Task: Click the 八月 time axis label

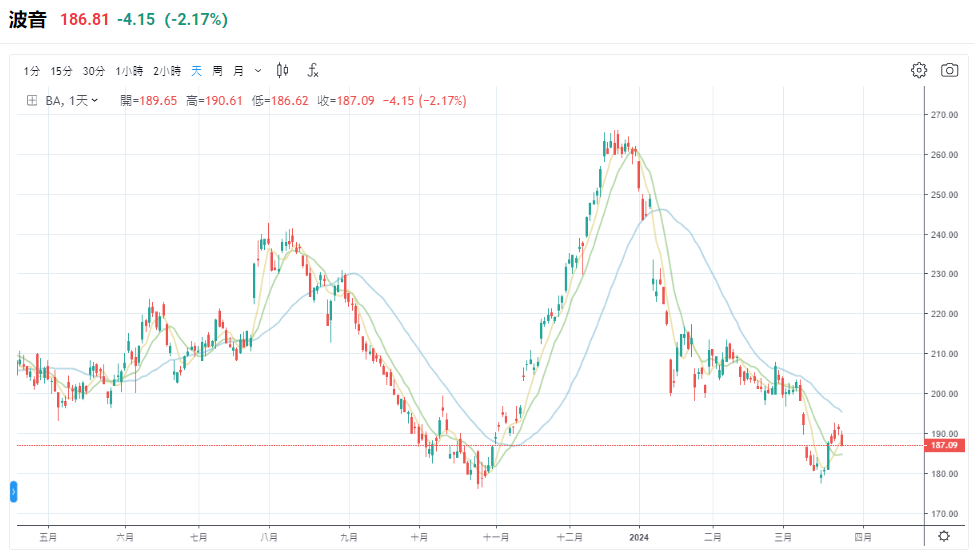Action: 269,537
